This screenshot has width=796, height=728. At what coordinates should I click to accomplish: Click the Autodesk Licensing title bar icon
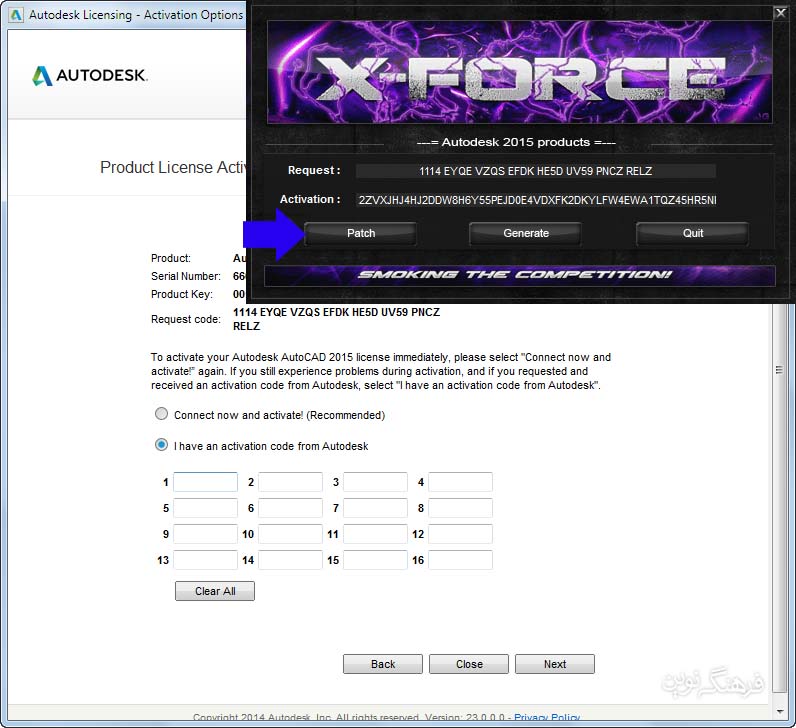(16, 15)
